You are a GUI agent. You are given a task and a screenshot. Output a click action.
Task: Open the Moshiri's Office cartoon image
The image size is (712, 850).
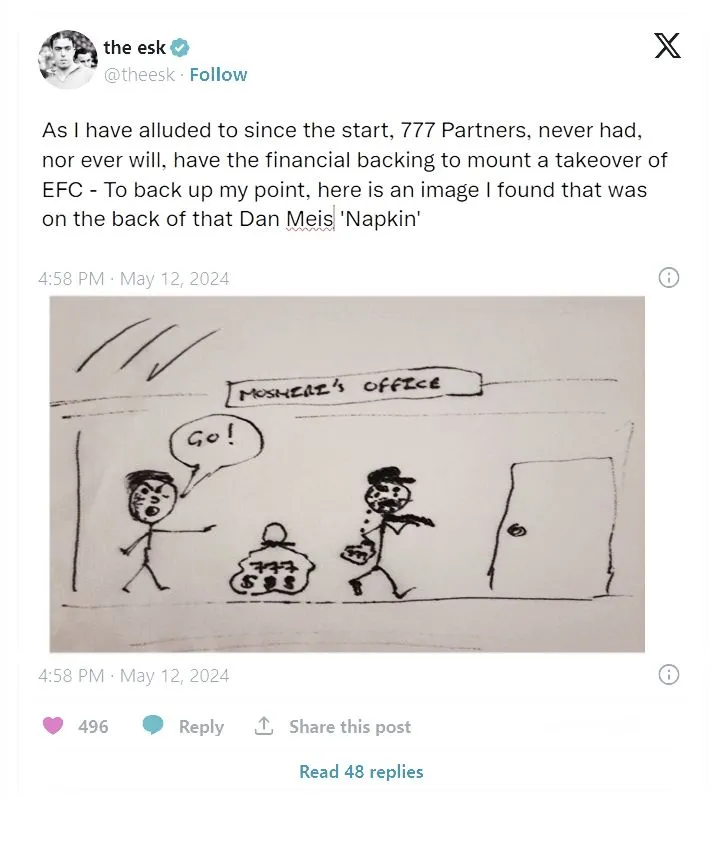tap(347, 474)
